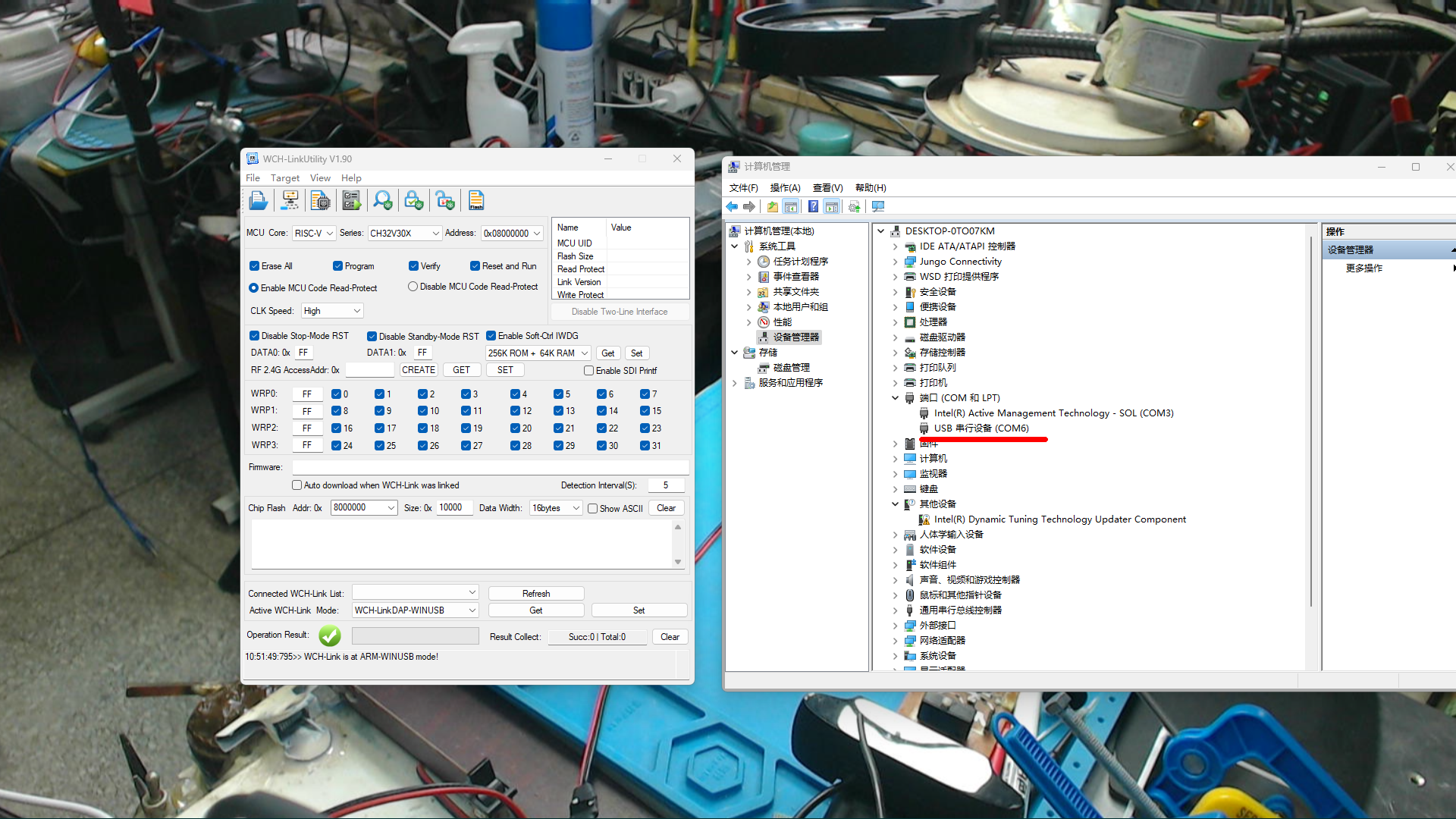Click the Refresh button for WCH-Link list

pyautogui.click(x=536, y=593)
